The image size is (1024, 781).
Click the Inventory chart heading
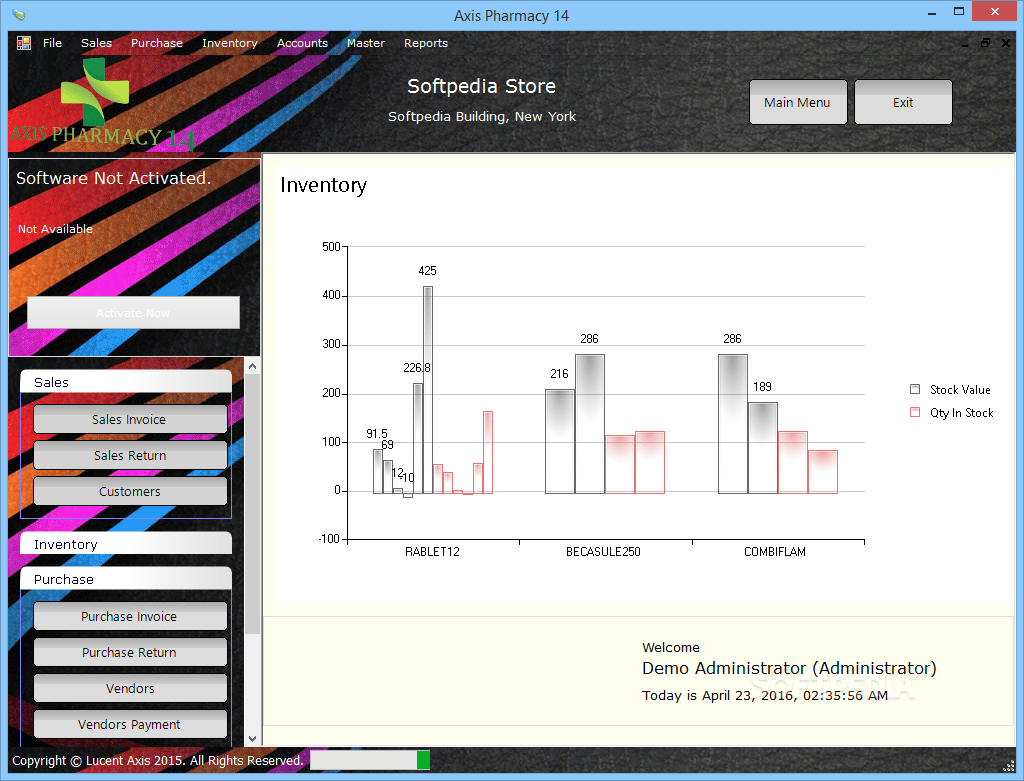click(x=323, y=185)
